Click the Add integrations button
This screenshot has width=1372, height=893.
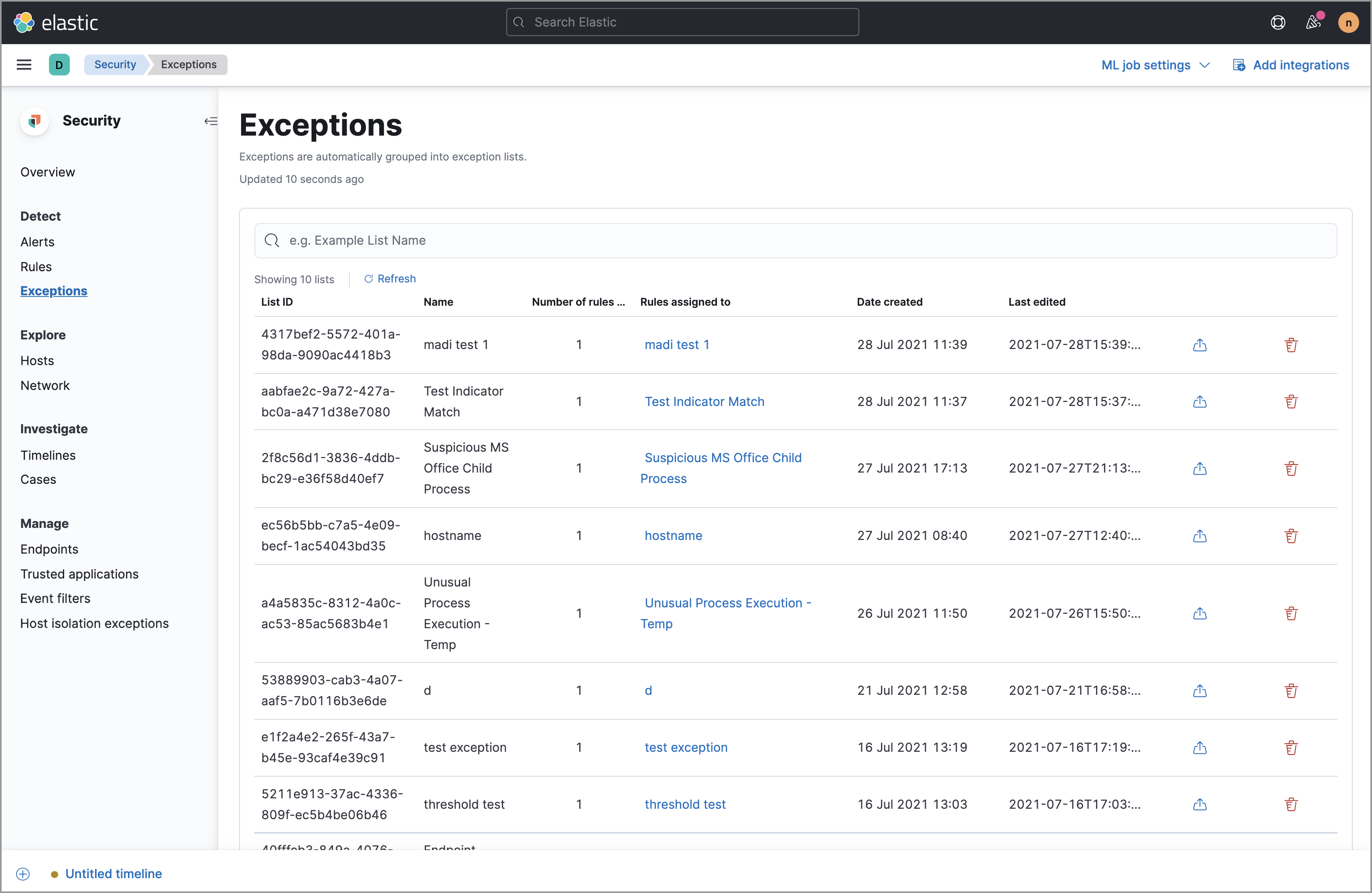pos(1291,64)
